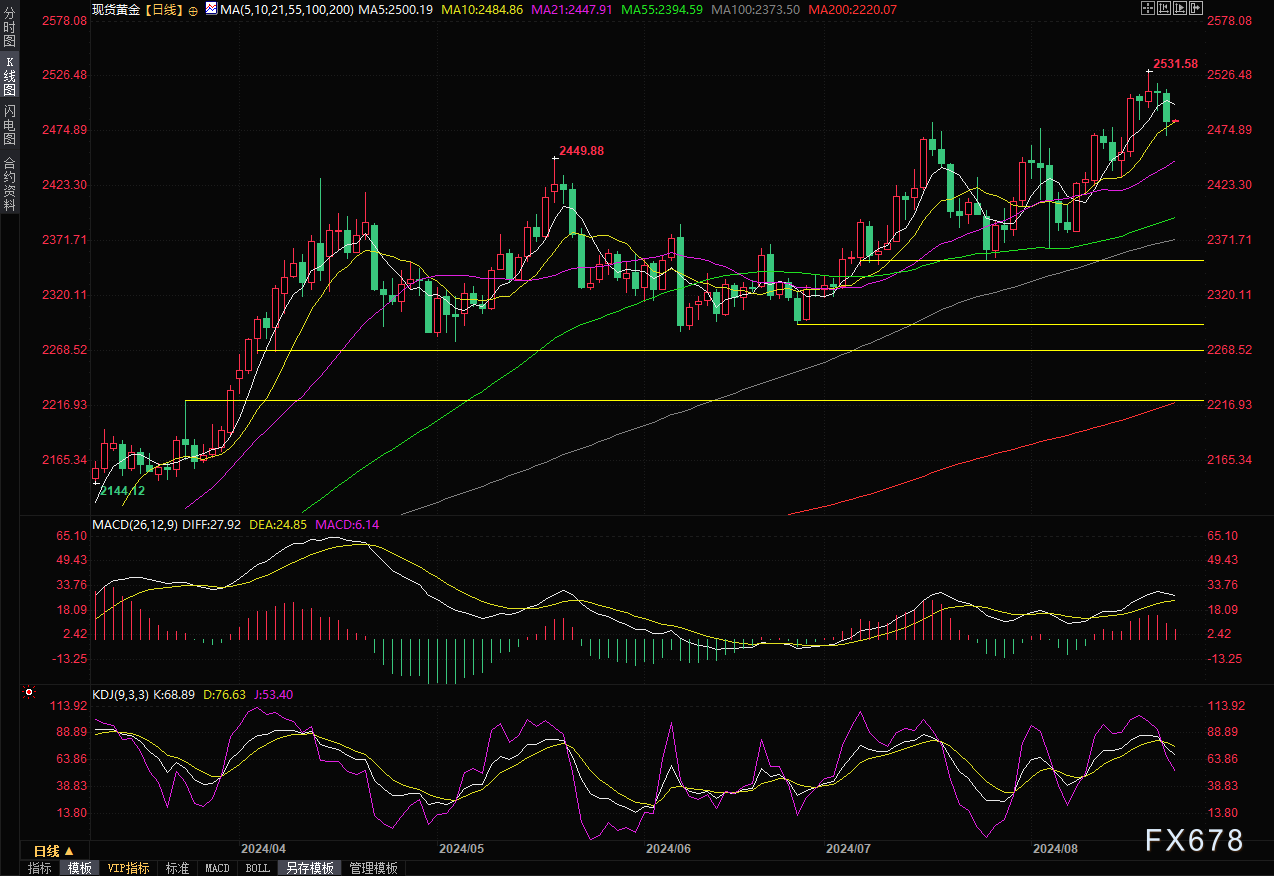The height and width of the screenshot is (876, 1274).
Task: Click the jump-to-start chart icon
Action: tap(1162, 8)
